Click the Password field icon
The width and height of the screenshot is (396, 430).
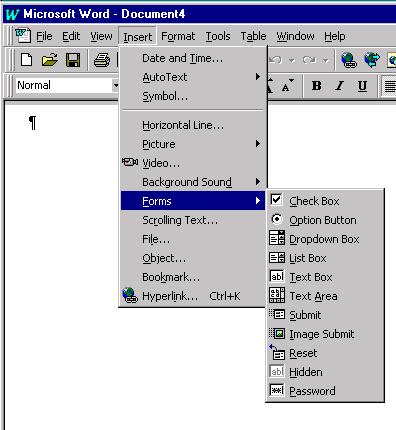[x=277, y=390]
